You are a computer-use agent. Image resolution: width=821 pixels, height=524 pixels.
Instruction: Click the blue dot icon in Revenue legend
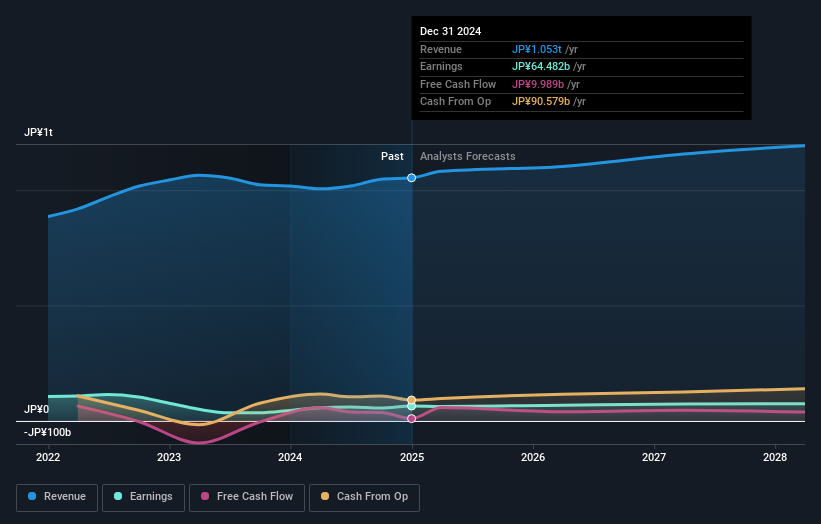coord(32,496)
